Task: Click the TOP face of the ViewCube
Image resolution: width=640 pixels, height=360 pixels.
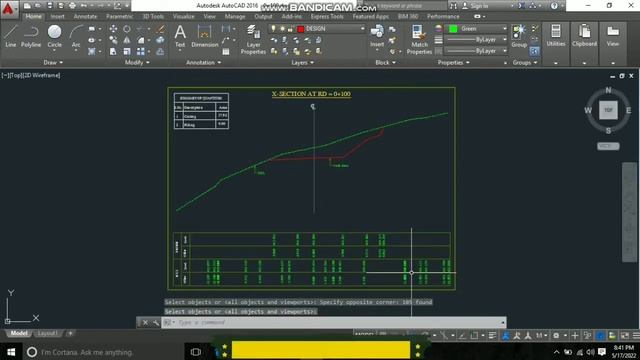Action: (x=608, y=110)
